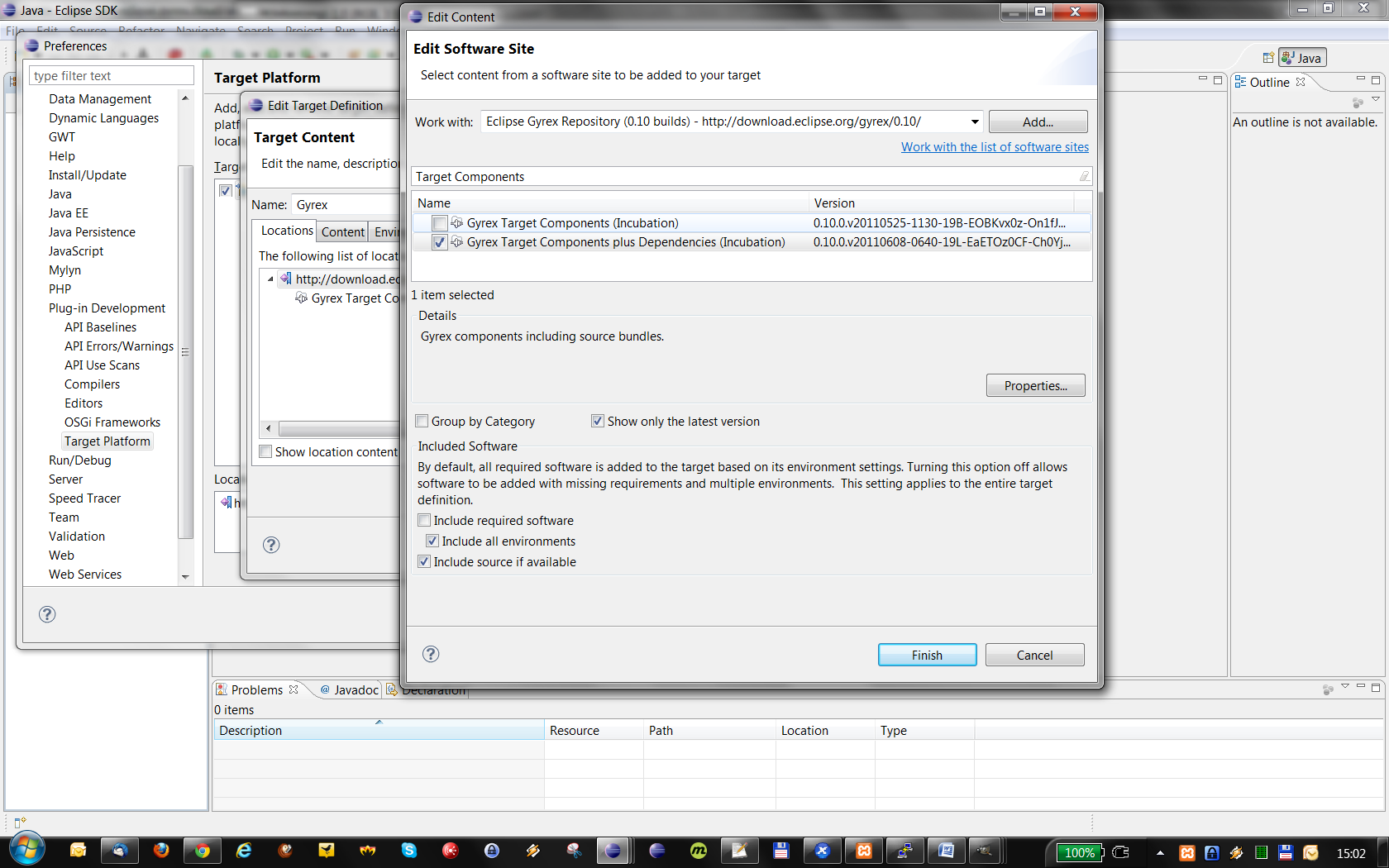The image size is (1389, 868).
Task: Open Work with the list of software sites link
Action: click(x=995, y=147)
